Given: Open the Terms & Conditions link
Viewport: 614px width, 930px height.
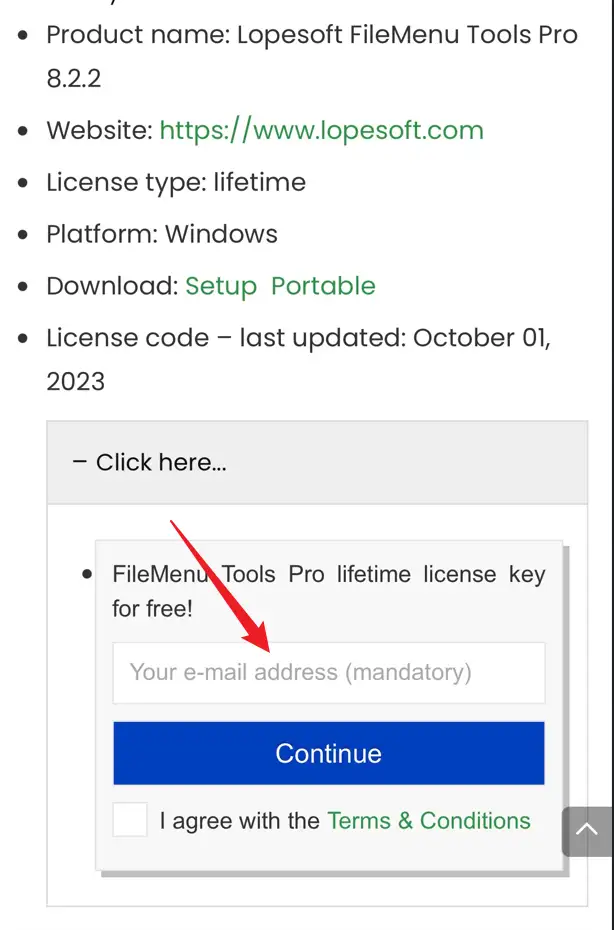Looking at the screenshot, I should click(429, 820).
